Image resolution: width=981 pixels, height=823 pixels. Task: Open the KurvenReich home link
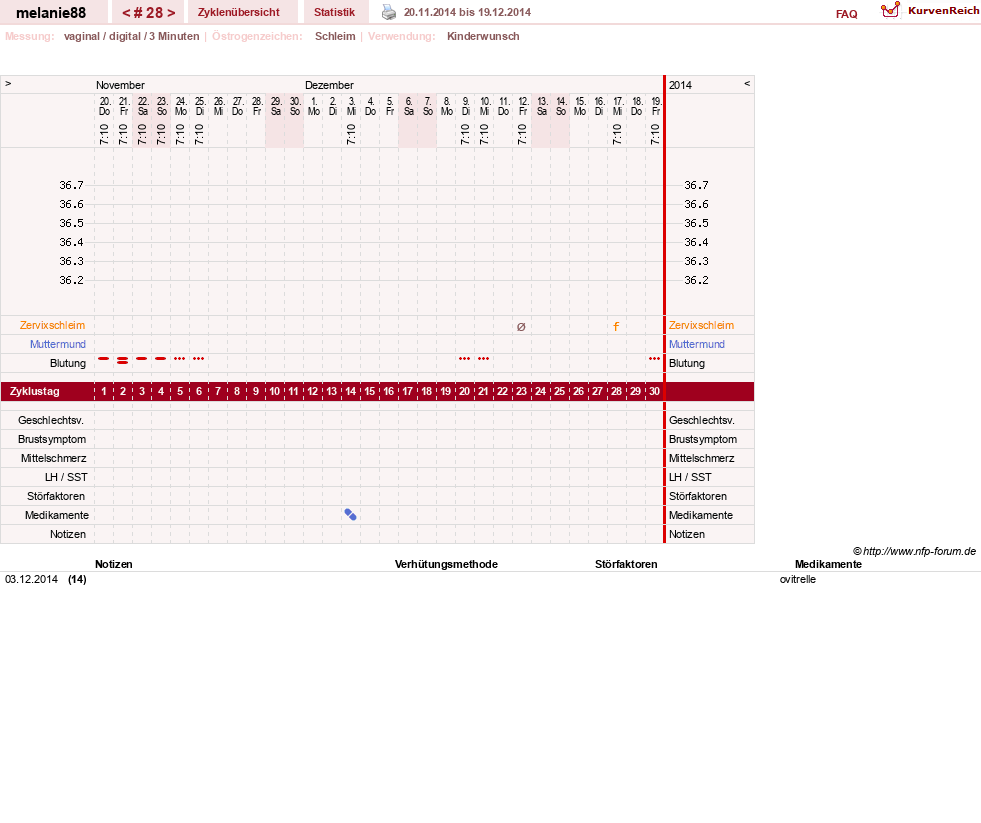[x=943, y=11]
